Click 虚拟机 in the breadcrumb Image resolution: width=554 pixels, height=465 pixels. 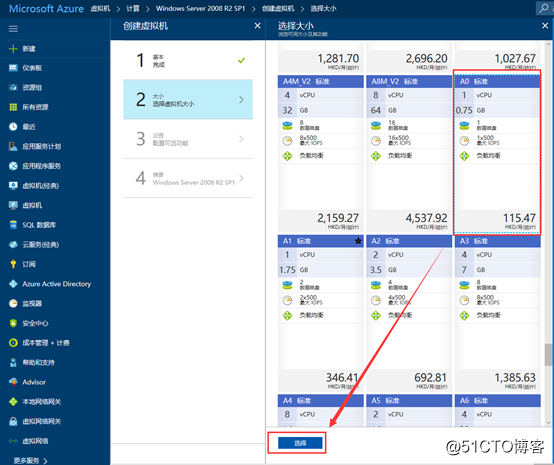[x=100, y=8]
